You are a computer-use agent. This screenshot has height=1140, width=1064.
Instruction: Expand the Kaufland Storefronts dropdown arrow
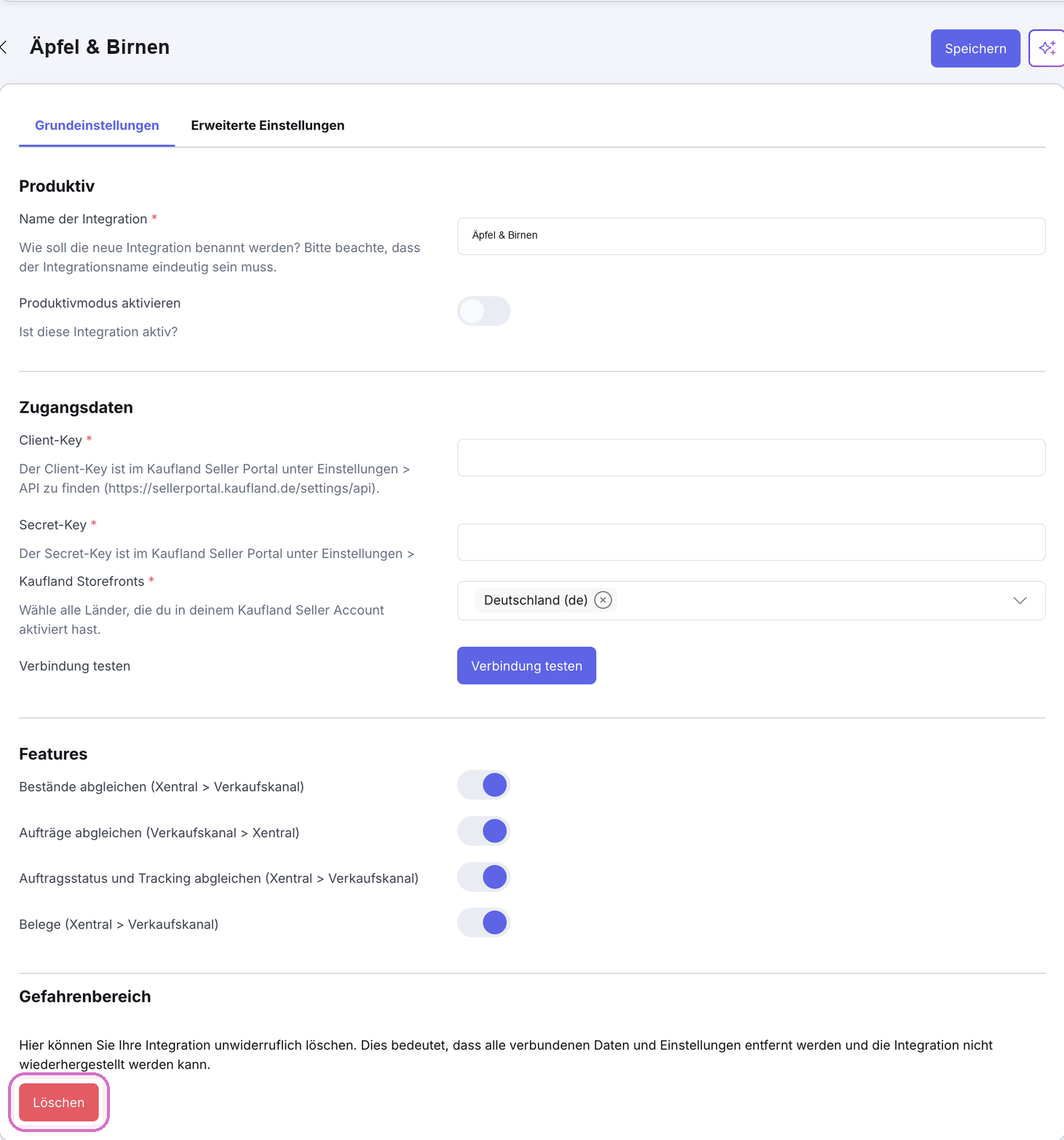(x=1020, y=600)
